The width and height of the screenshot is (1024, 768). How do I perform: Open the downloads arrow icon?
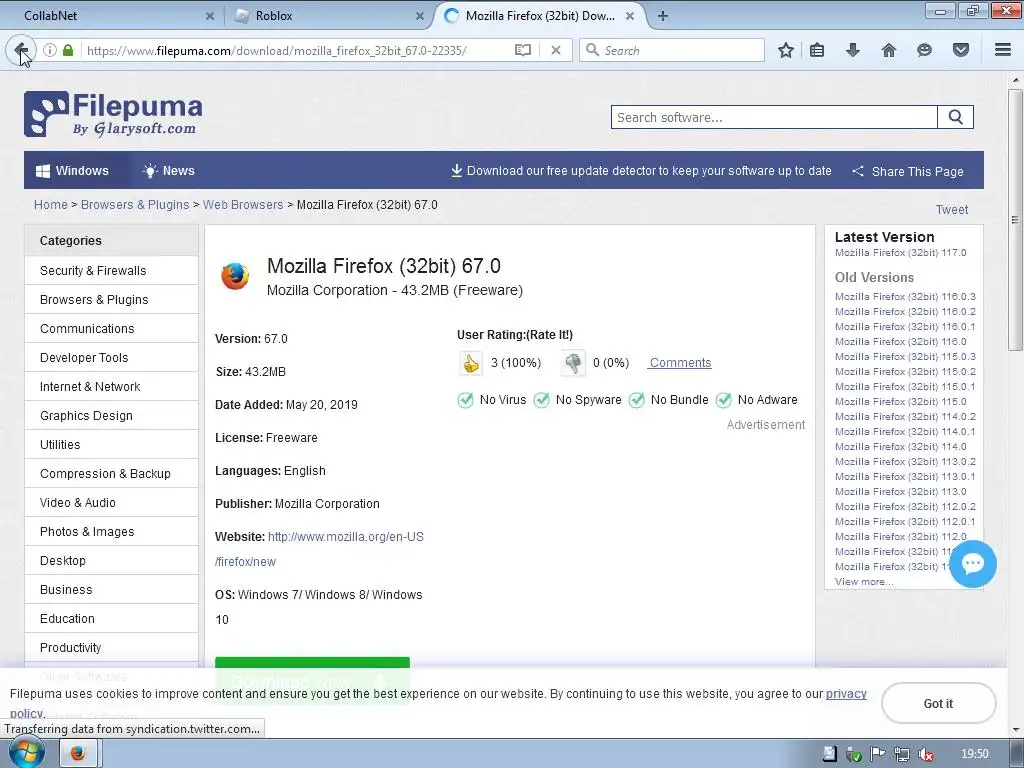click(853, 50)
